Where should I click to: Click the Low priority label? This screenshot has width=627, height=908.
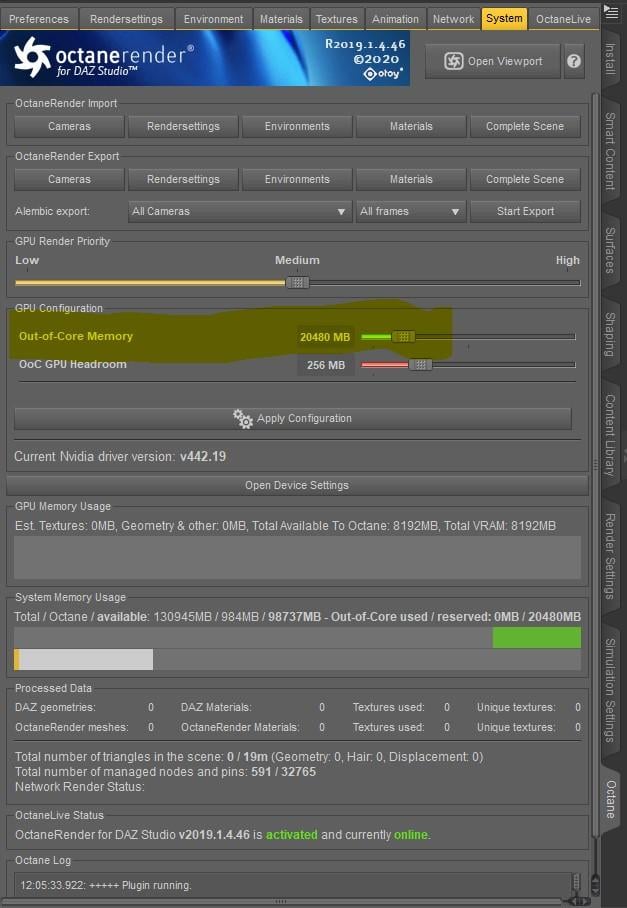pyautogui.click(x=27, y=260)
